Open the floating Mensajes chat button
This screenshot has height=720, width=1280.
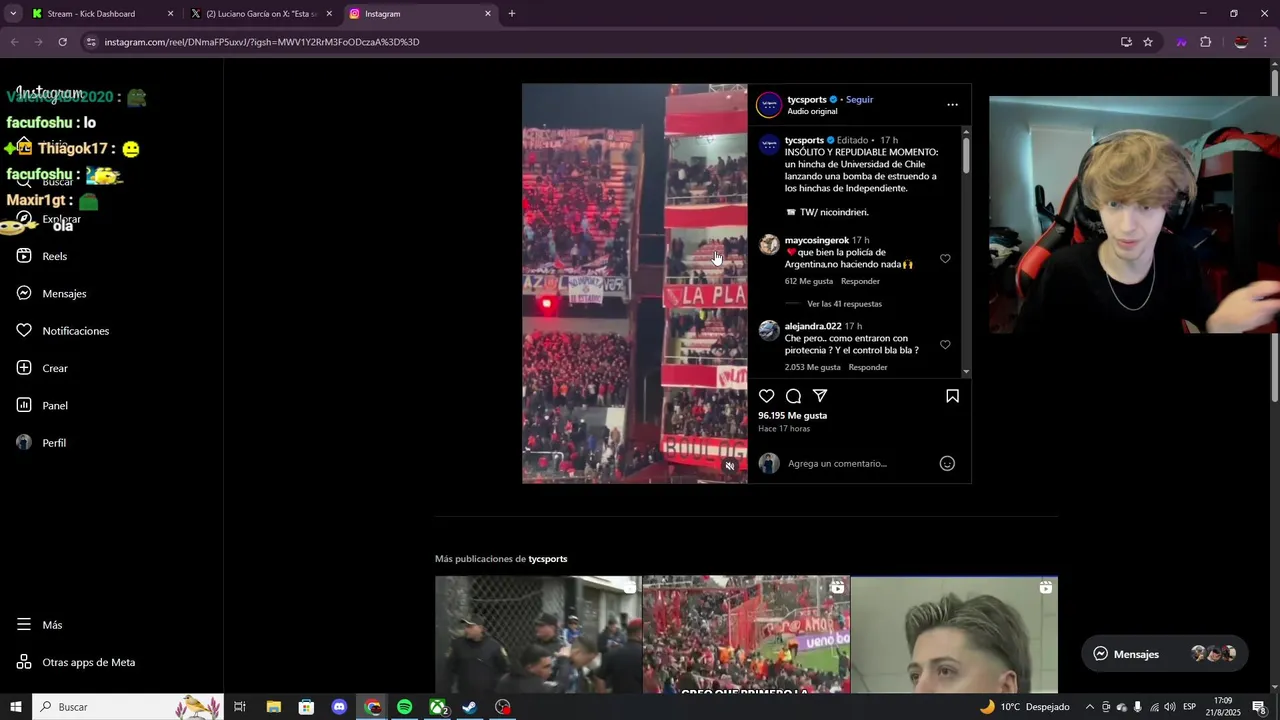point(1165,654)
